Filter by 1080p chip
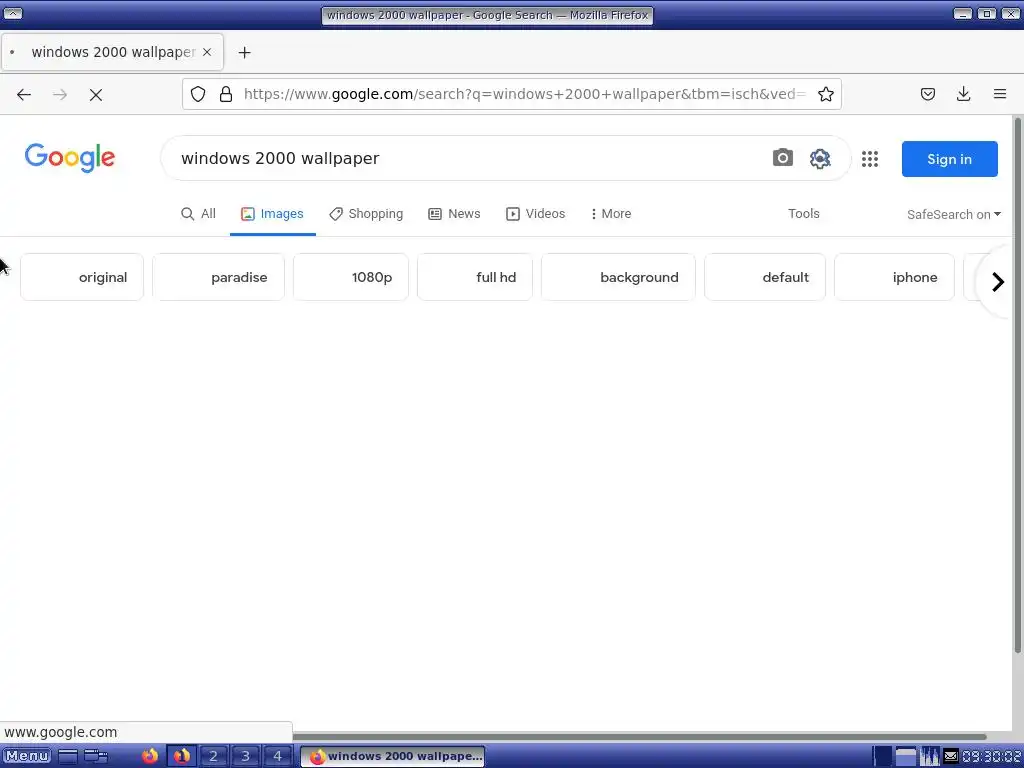The image size is (1024, 768). coord(351,277)
